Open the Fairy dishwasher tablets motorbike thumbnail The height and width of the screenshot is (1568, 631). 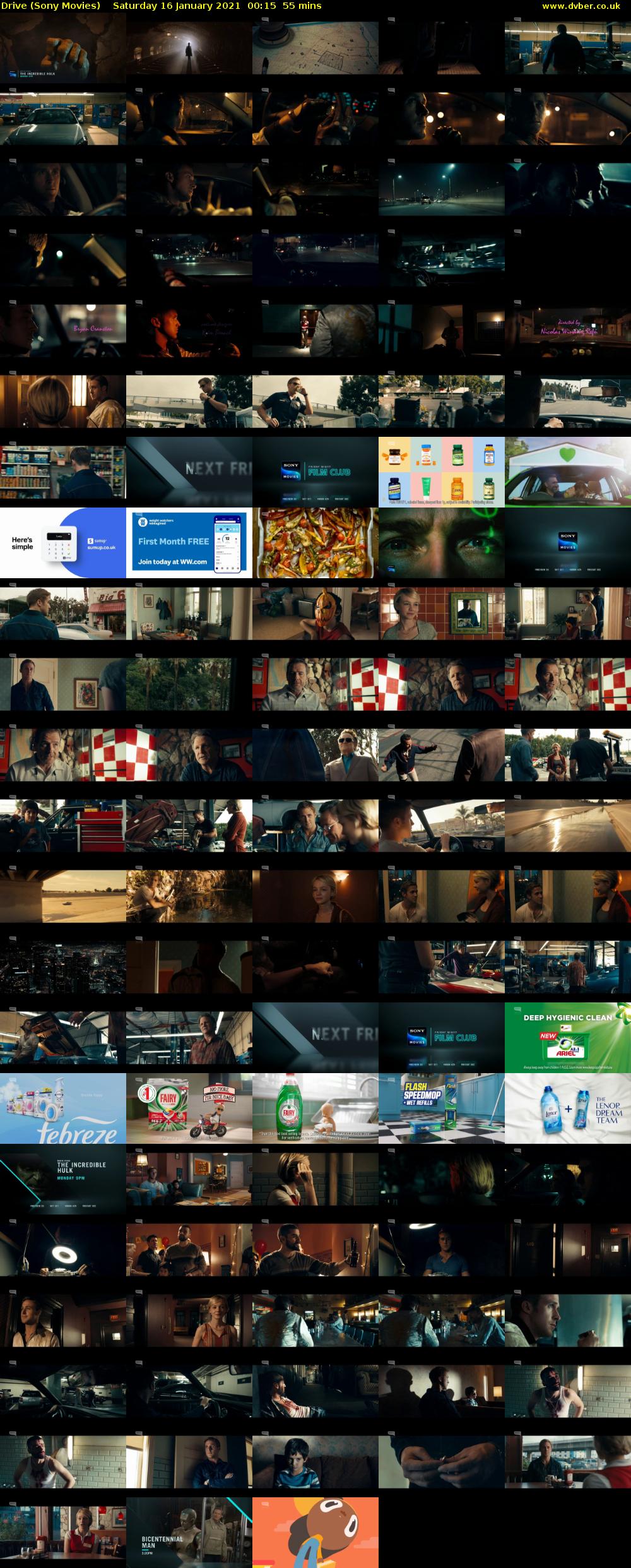pos(189,1108)
